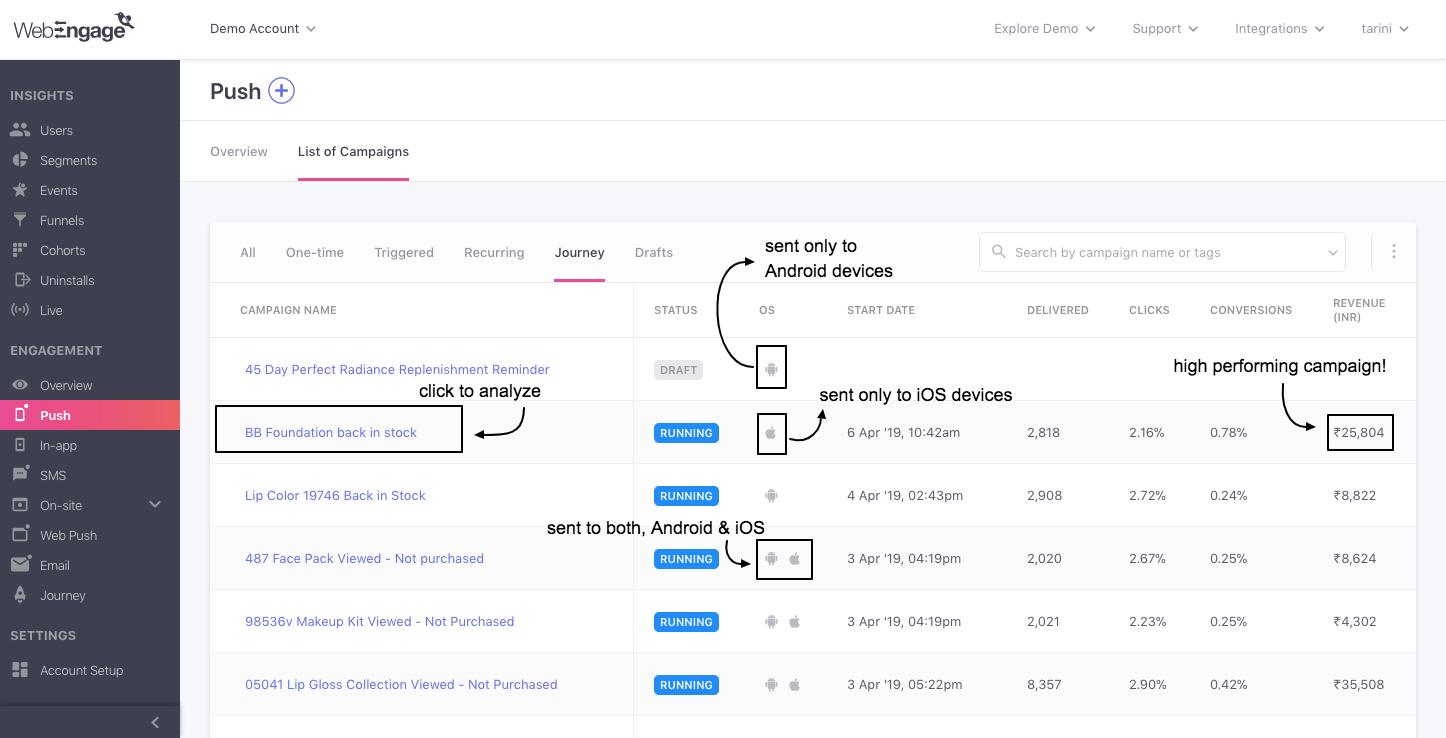1446x738 pixels.
Task: Click the Engagement Overview eye icon
Action: click(19, 385)
